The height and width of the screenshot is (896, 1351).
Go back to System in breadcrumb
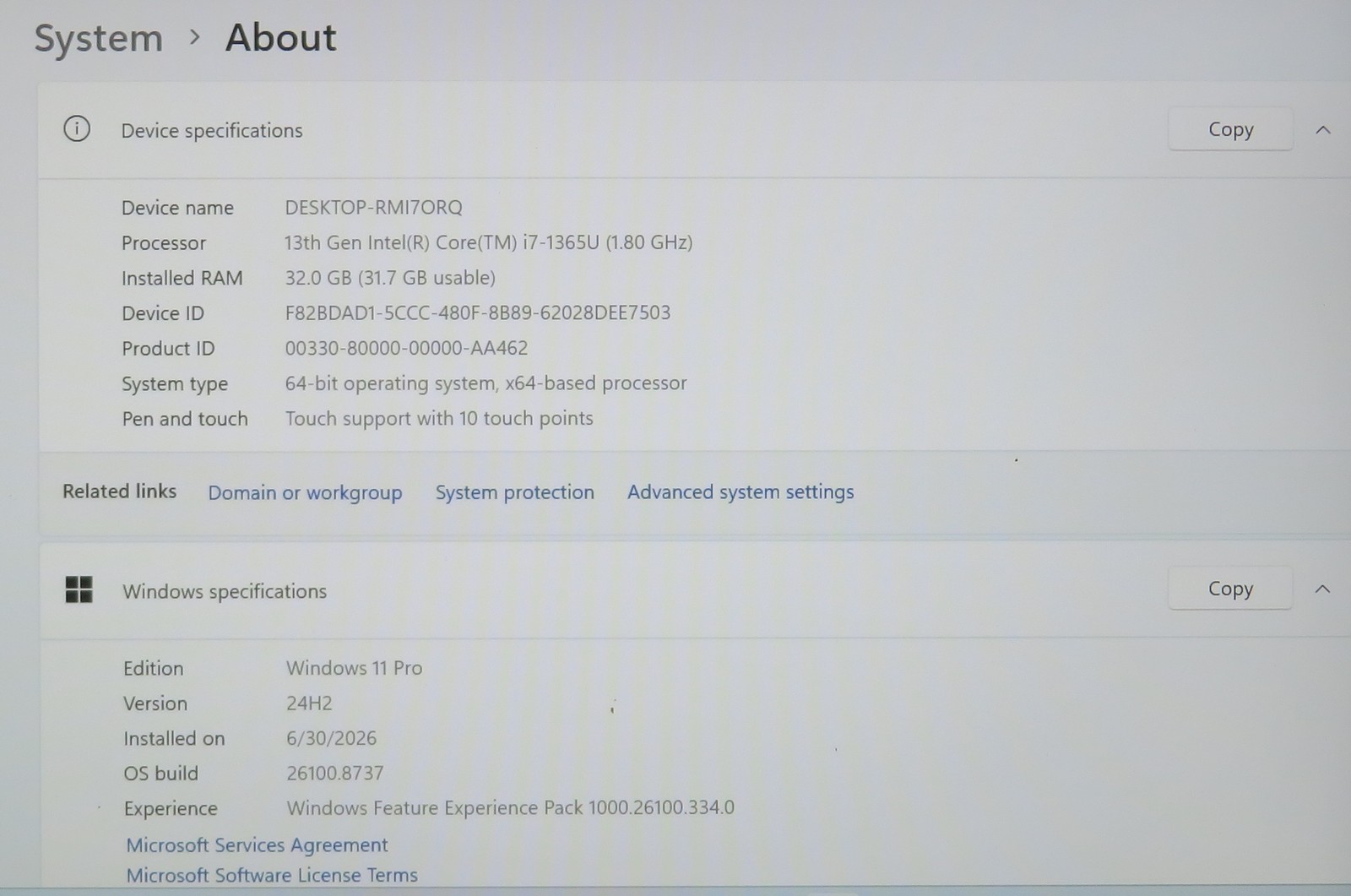98,39
